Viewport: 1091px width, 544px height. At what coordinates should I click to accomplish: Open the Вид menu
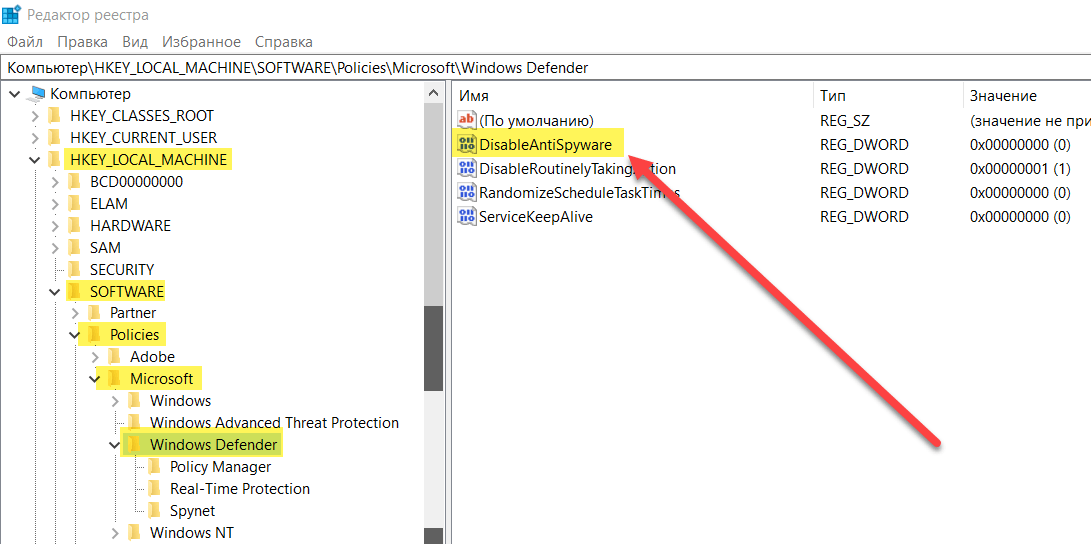point(135,42)
